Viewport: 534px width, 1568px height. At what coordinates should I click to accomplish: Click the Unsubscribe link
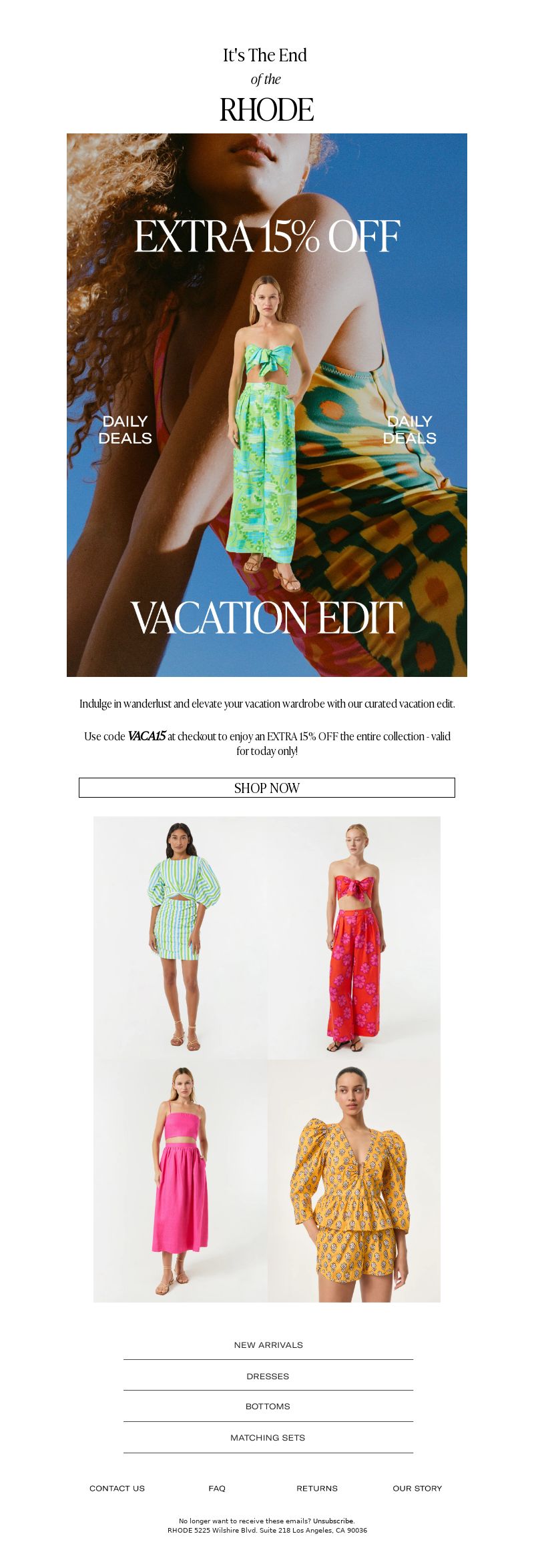click(x=334, y=1521)
